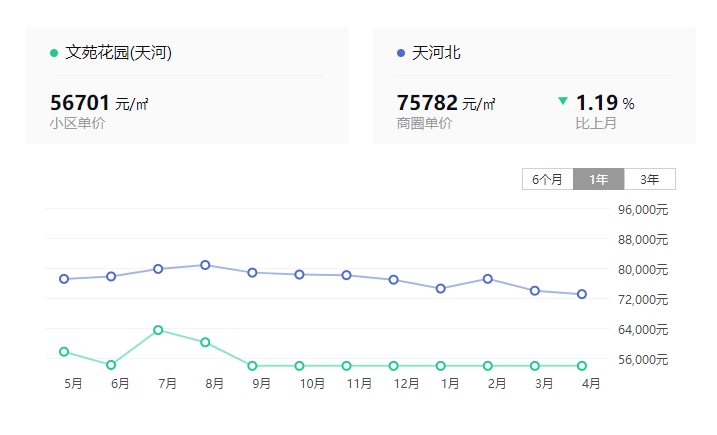Click the 11月 x-axis label
This screenshot has width=717, height=435.
(359, 383)
